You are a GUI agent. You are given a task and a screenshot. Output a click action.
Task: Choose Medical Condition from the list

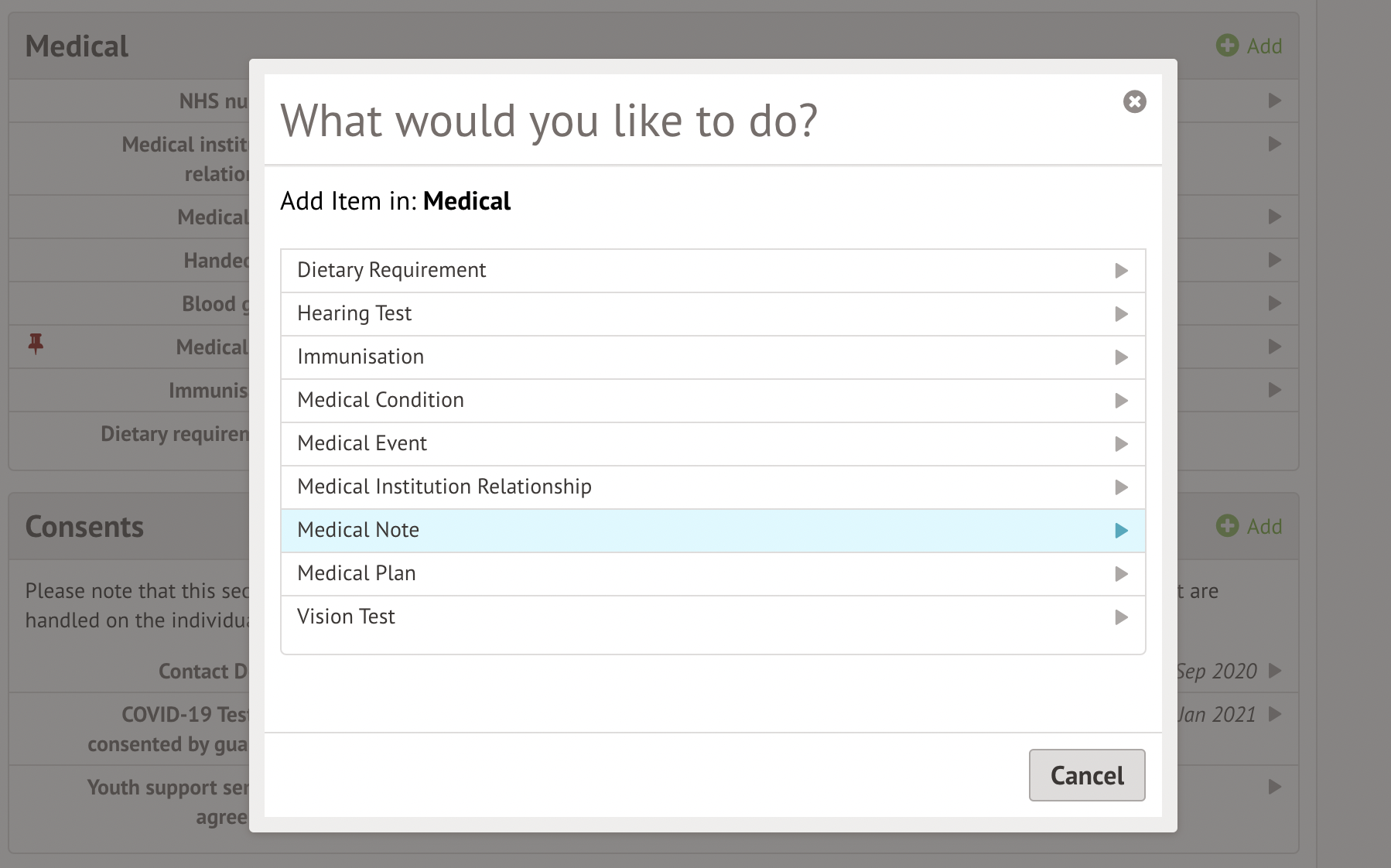381,400
